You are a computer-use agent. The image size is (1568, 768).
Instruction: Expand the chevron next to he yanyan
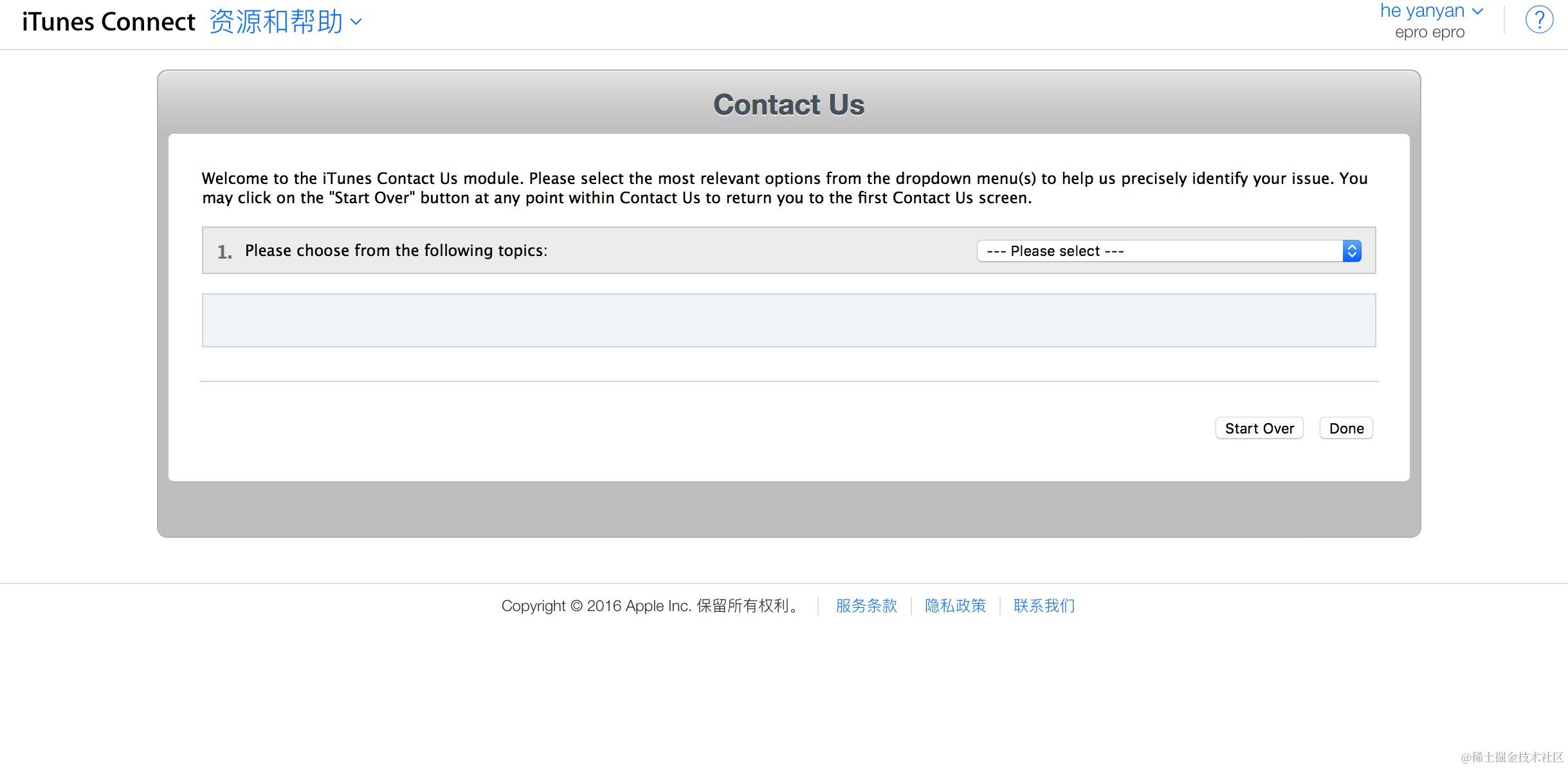tap(1478, 11)
